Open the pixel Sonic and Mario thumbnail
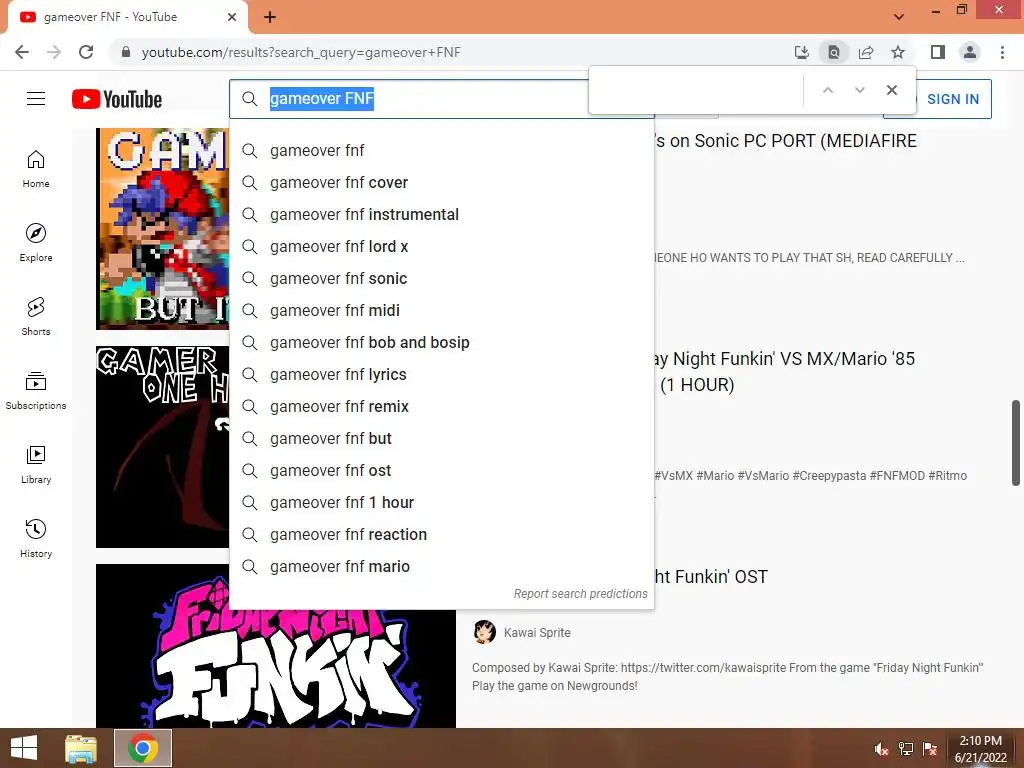This screenshot has width=1024, height=768. [163, 229]
